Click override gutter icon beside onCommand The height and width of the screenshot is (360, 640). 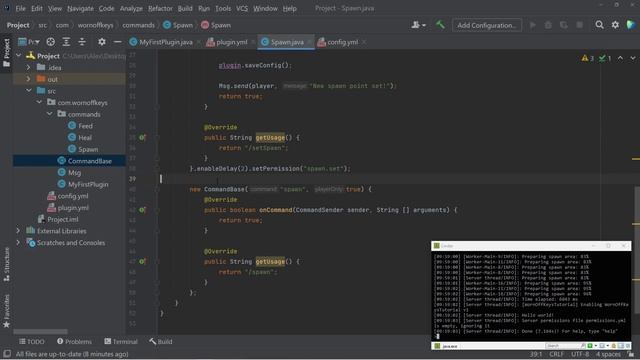pyautogui.click(x=142, y=210)
